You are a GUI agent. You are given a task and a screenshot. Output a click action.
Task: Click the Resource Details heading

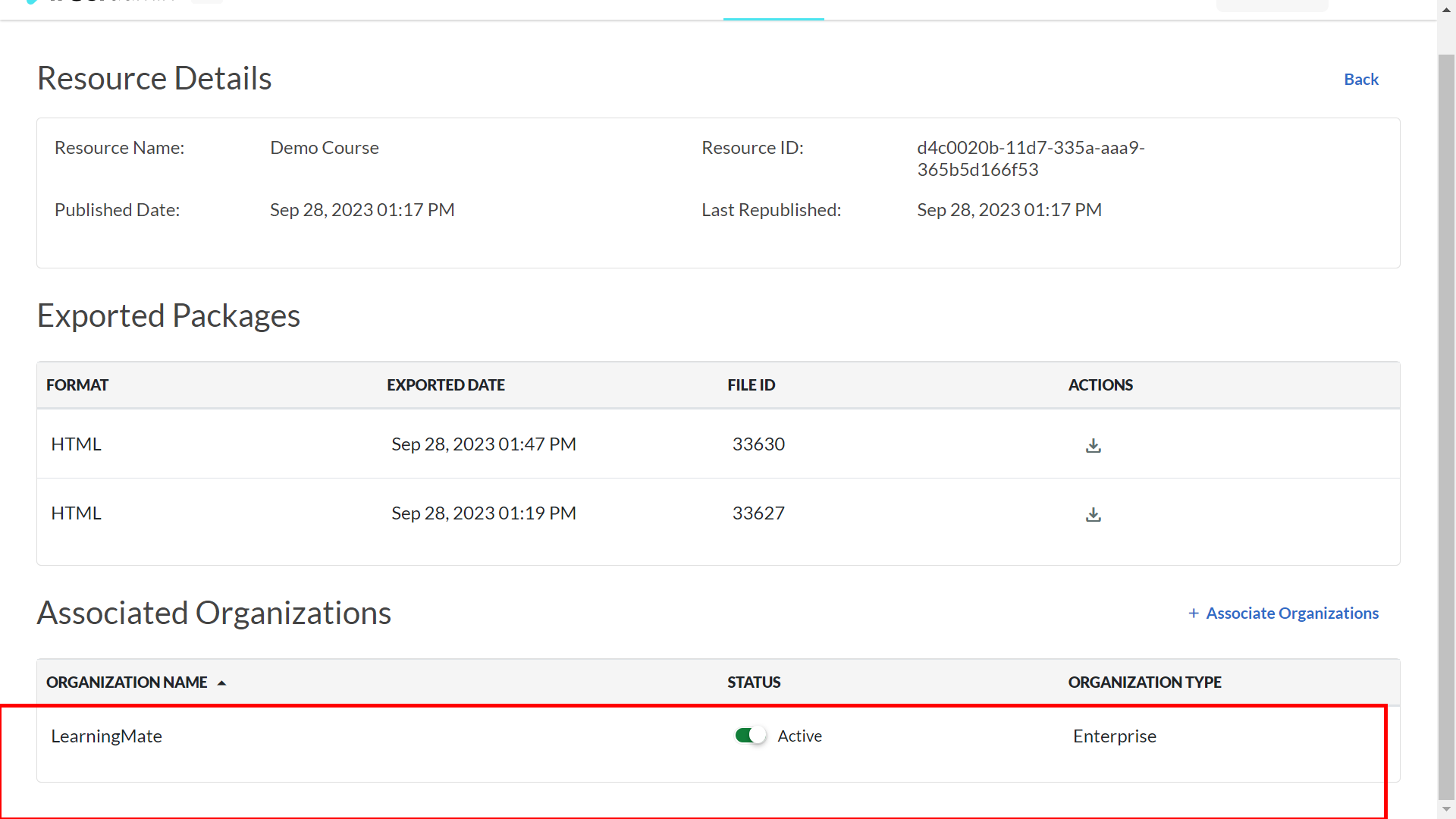(155, 78)
